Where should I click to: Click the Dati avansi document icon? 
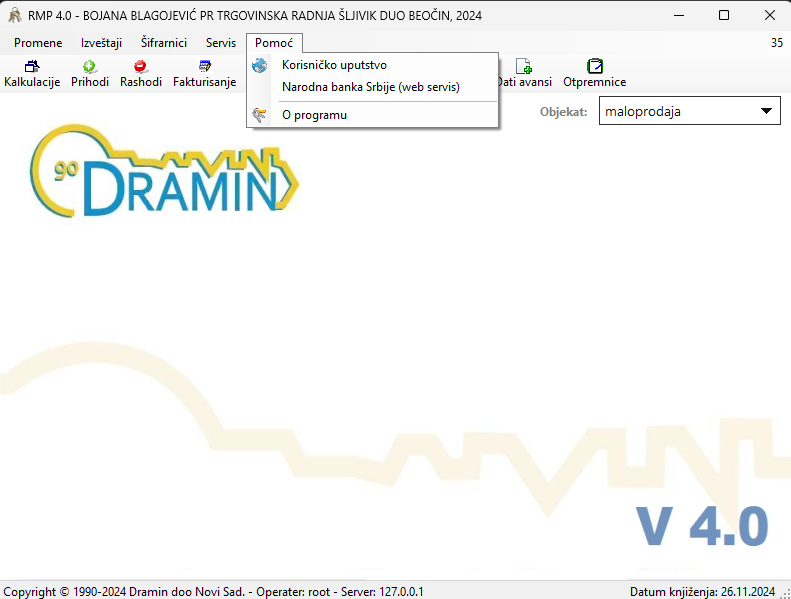click(524, 66)
